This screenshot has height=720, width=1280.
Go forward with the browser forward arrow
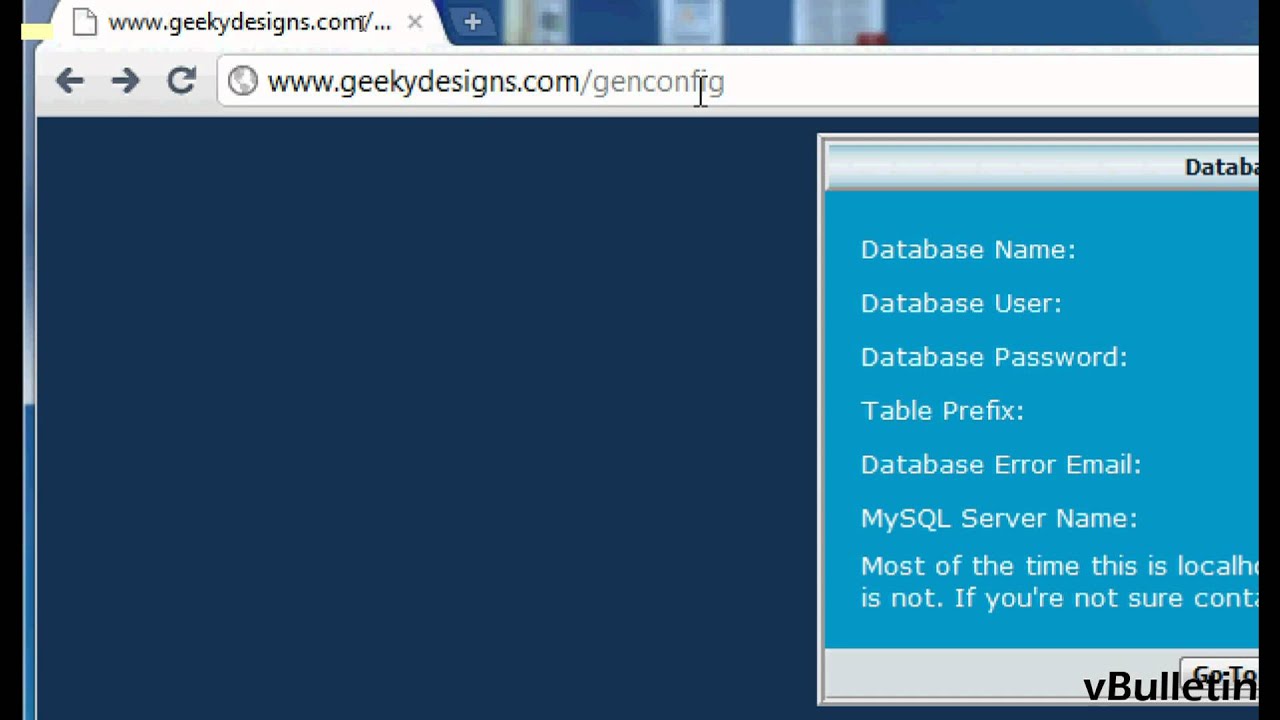point(125,81)
